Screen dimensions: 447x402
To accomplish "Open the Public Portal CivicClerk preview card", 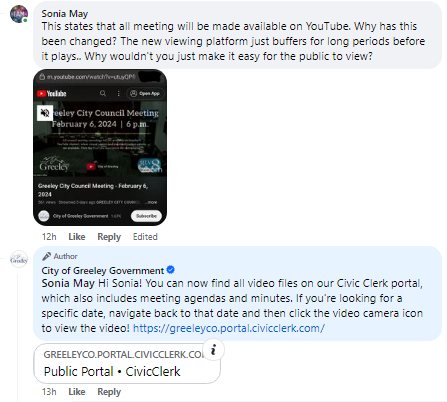I will 127,364.
